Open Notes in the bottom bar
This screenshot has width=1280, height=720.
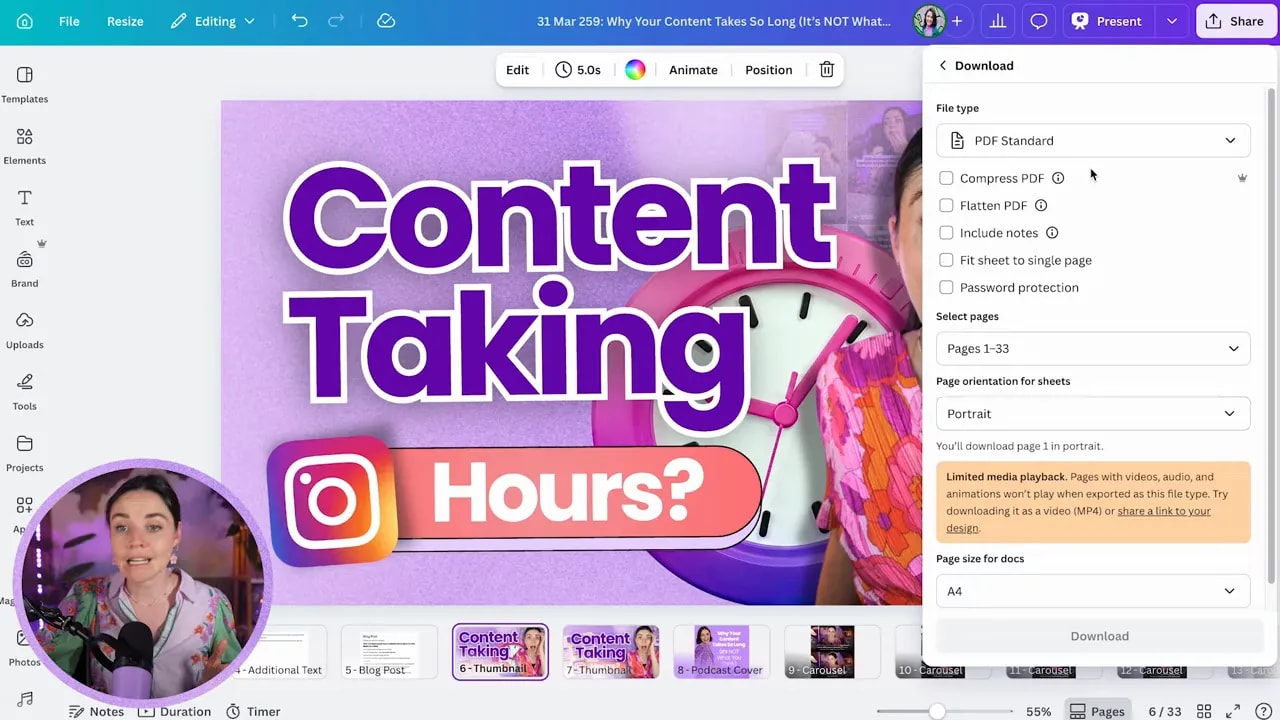[x=97, y=711]
